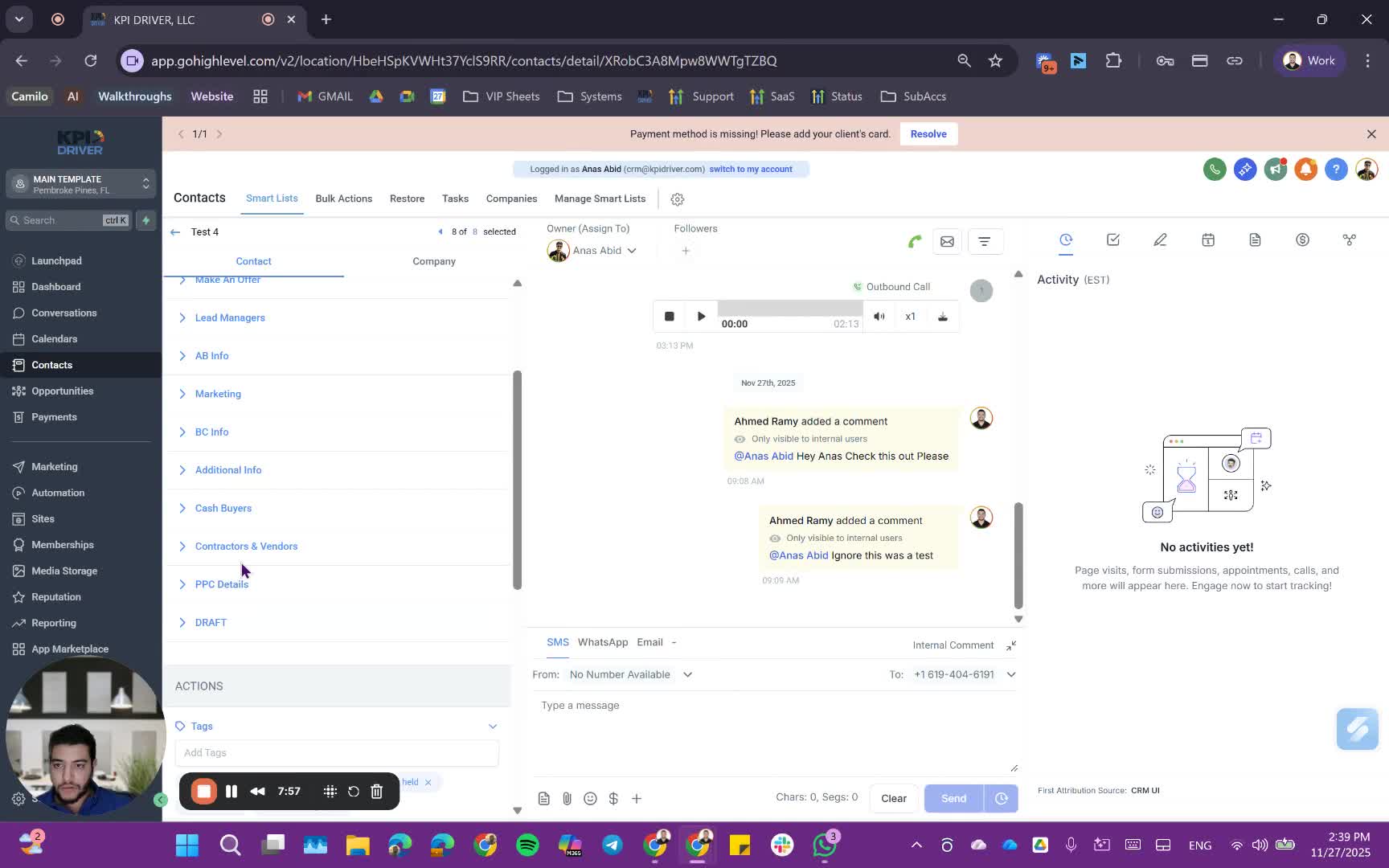
Task: Schedule message with clock button
Action: [1002, 799]
